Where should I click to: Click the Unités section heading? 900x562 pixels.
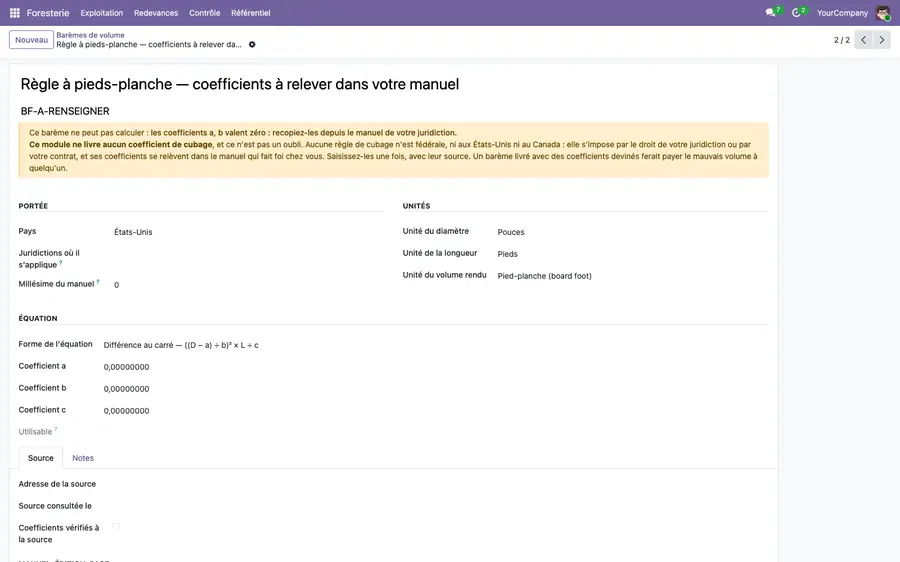click(416, 206)
